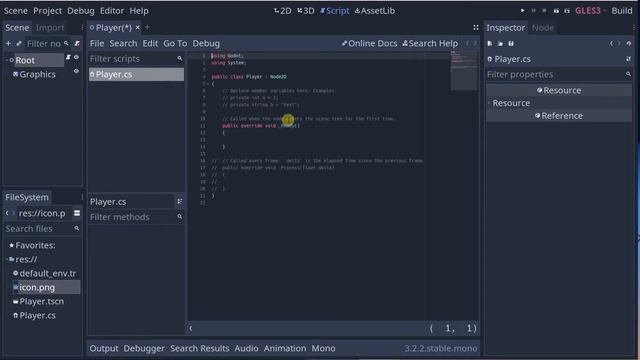The width and height of the screenshot is (640, 360).
Task: Create new resource in Inspector
Action: pyautogui.click(x=489, y=43)
